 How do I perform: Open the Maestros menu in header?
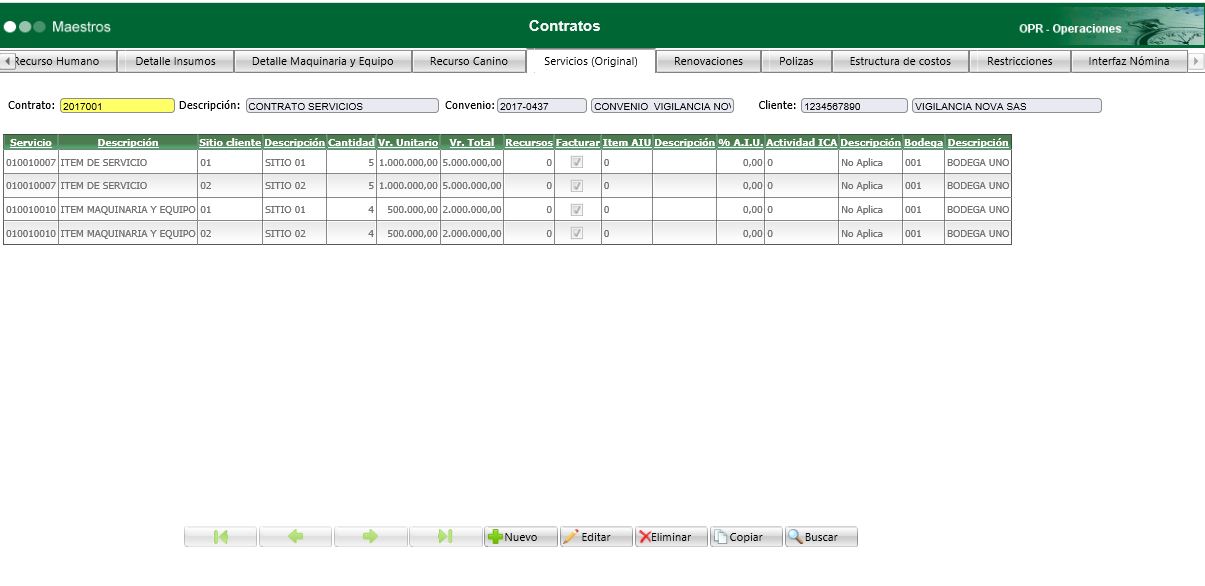[x=81, y=26]
